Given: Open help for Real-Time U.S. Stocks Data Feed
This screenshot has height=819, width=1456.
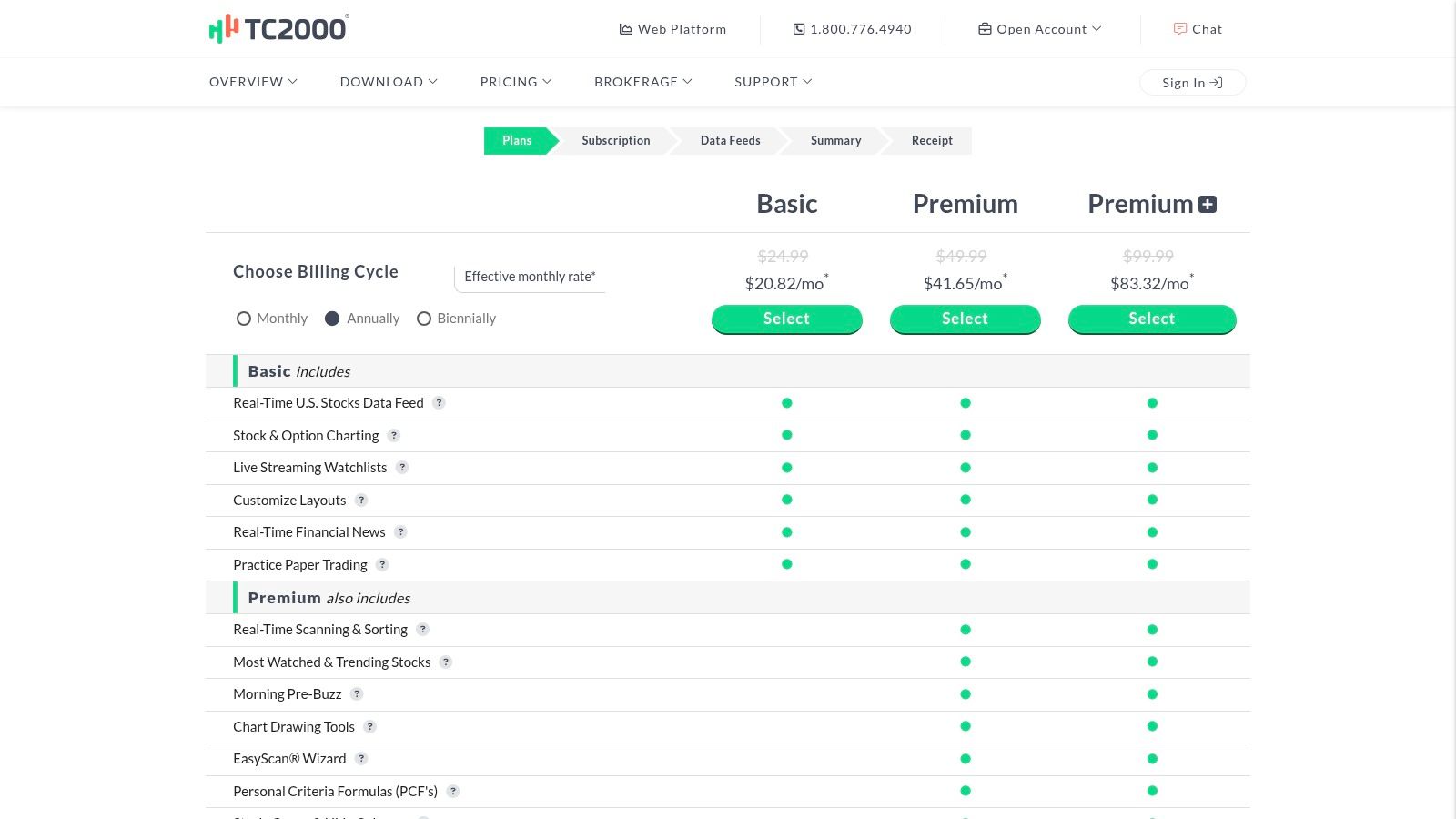Looking at the screenshot, I should tap(439, 403).
